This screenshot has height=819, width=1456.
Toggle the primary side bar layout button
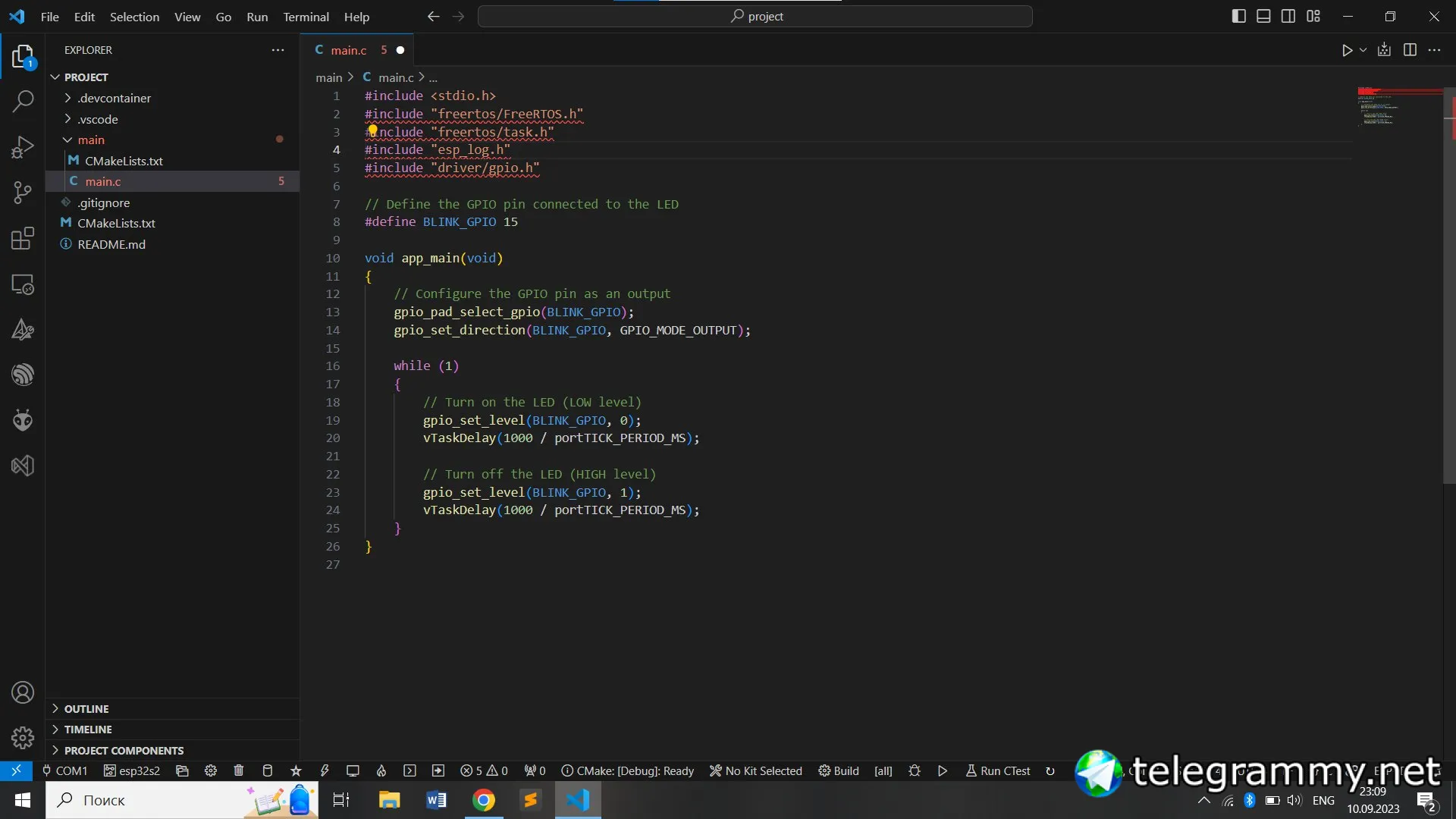(x=1238, y=16)
